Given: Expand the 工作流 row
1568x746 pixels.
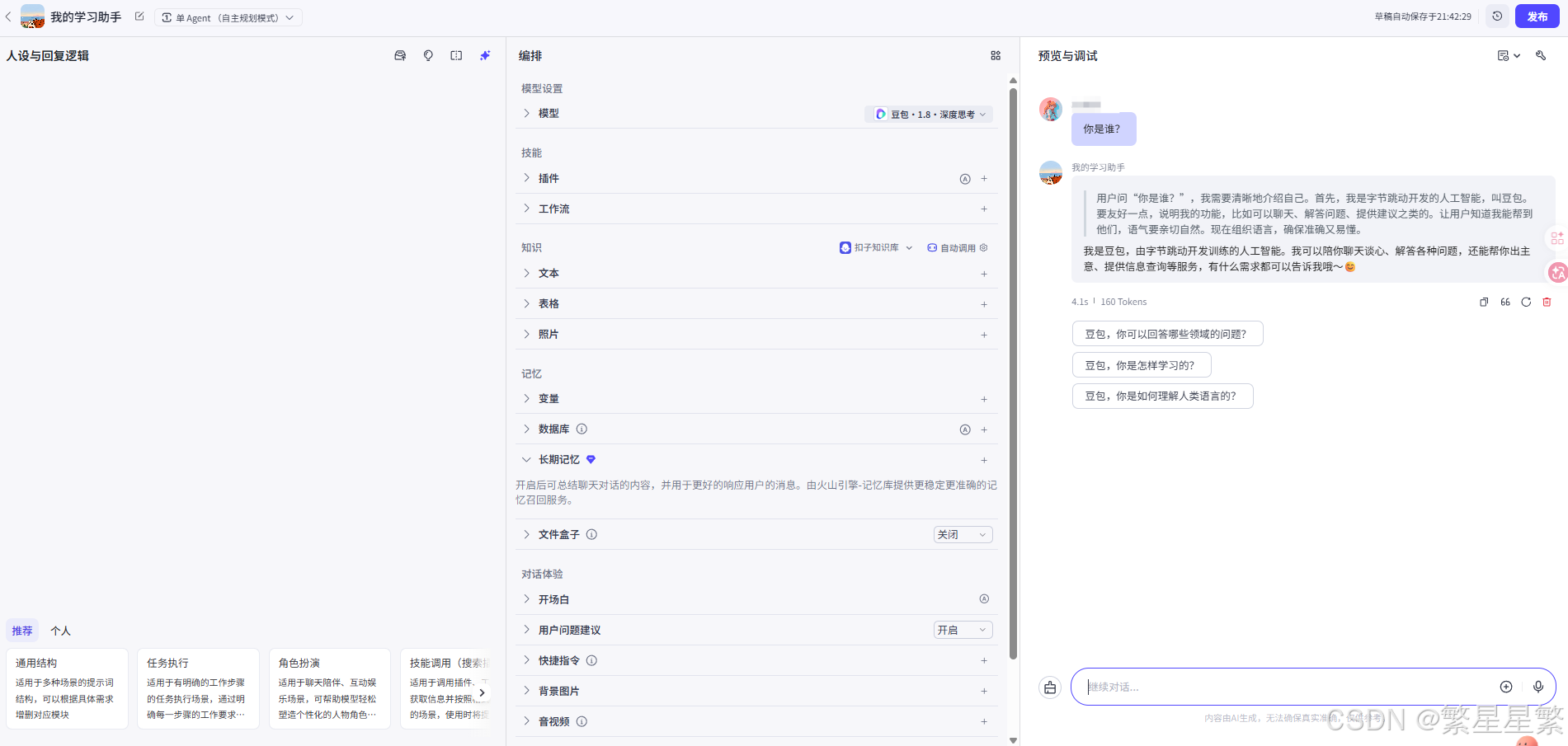Looking at the screenshot, I should pyautogui.click(x=526, y=209).
